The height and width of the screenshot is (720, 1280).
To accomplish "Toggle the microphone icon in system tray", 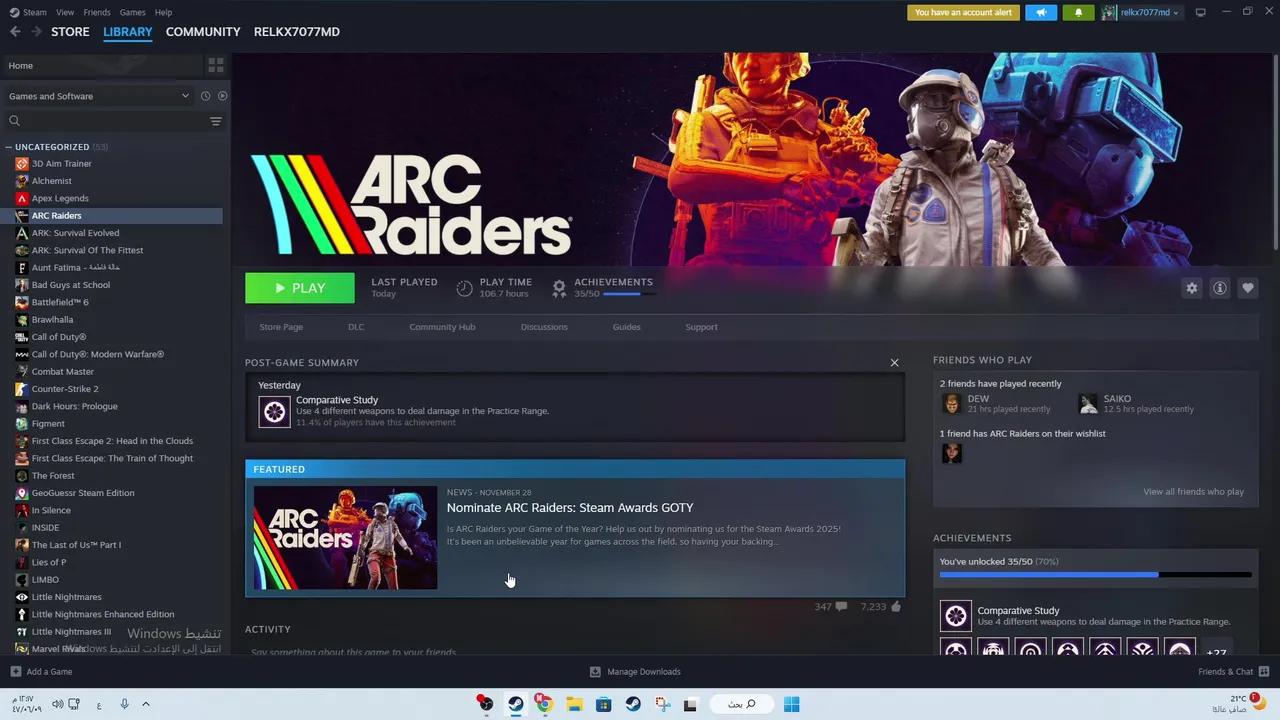I will [x=124, y=704].
